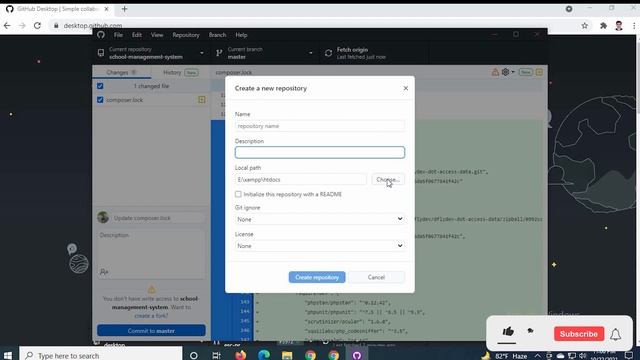
Task: Click the Commit to master button
Action: tap(151, 331)
